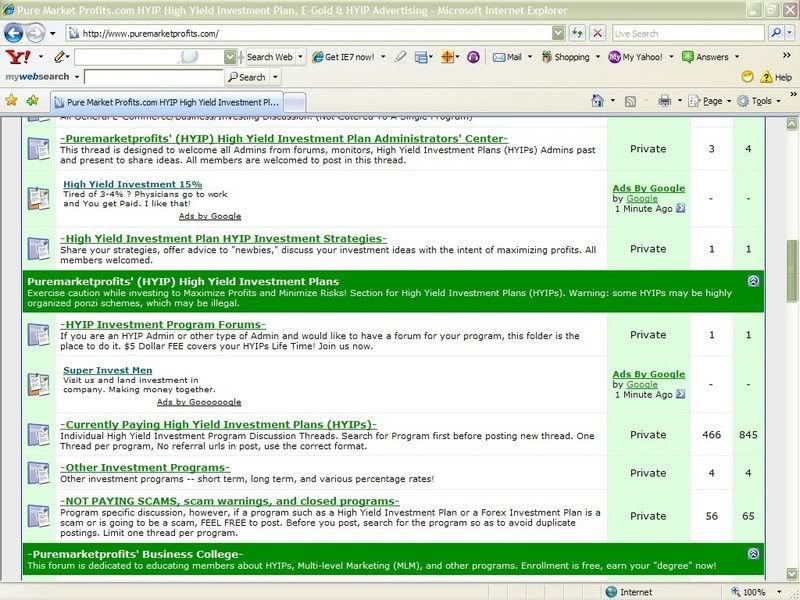
Task: Stop loading with the red X icon
Action: click(597, 34)
